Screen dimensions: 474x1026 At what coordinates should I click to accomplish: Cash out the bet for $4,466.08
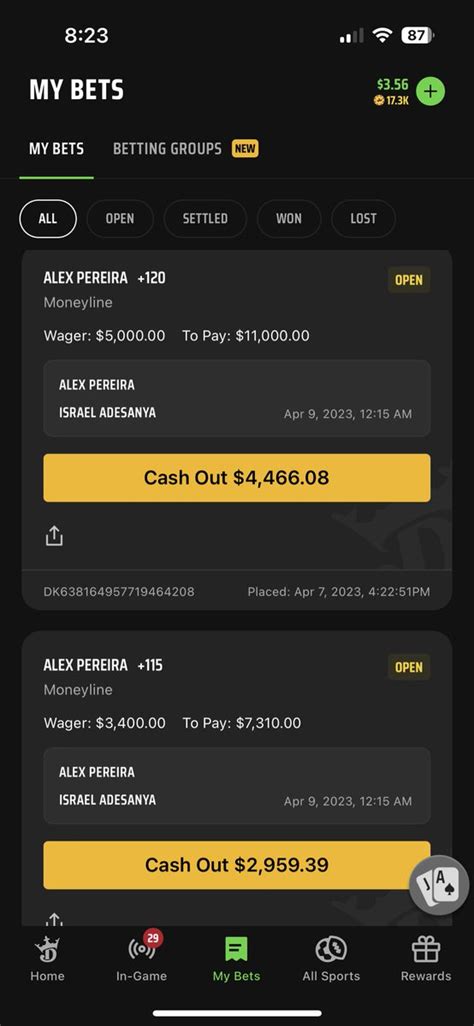coord(237,478)
